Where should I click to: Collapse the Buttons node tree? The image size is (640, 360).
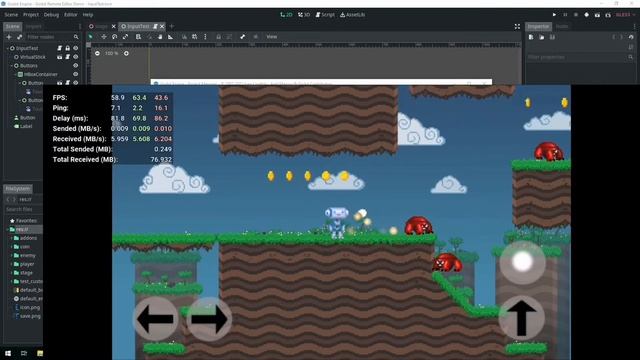pyautogui.click(x=11, y=66)
